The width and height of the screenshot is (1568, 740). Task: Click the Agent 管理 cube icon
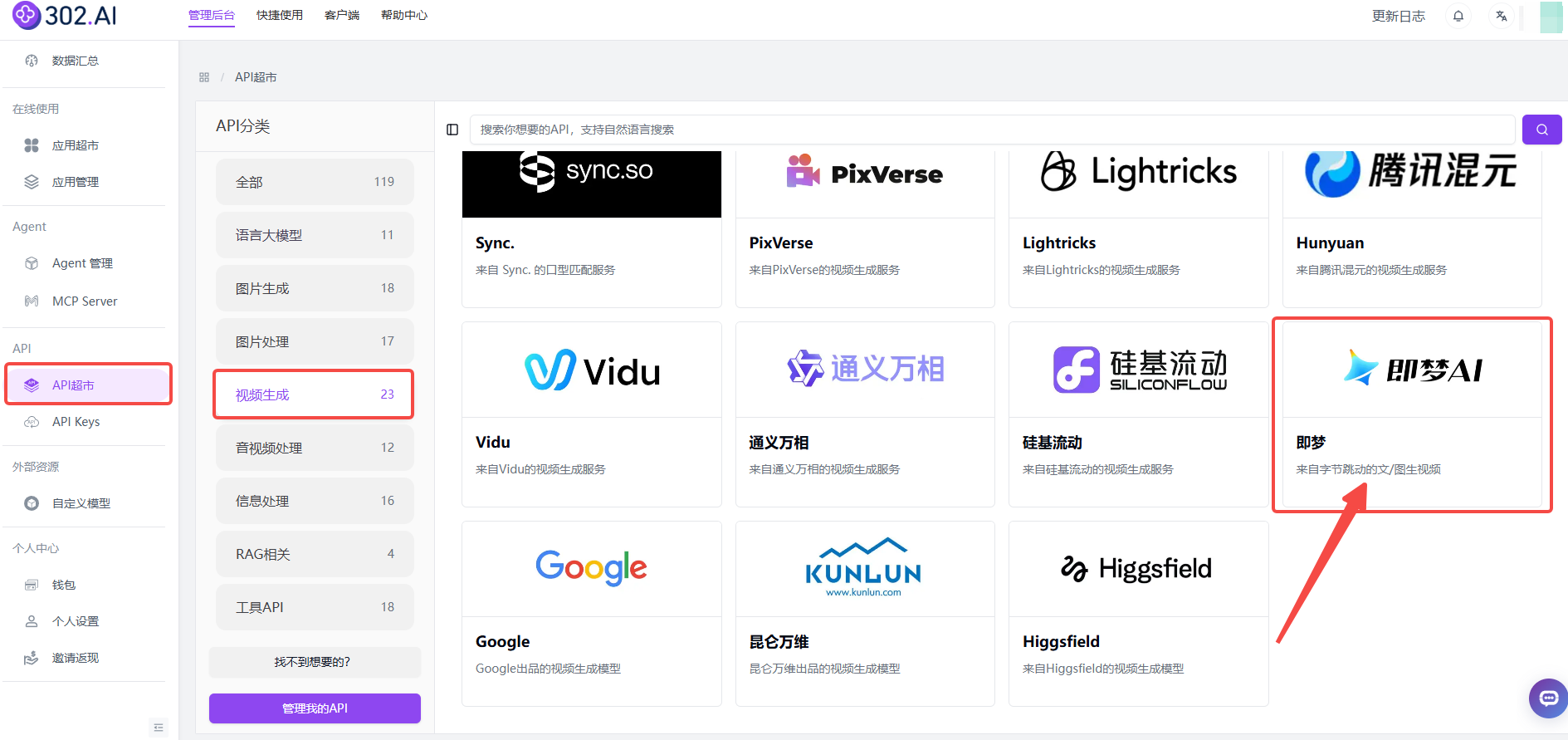click(32, 263)
